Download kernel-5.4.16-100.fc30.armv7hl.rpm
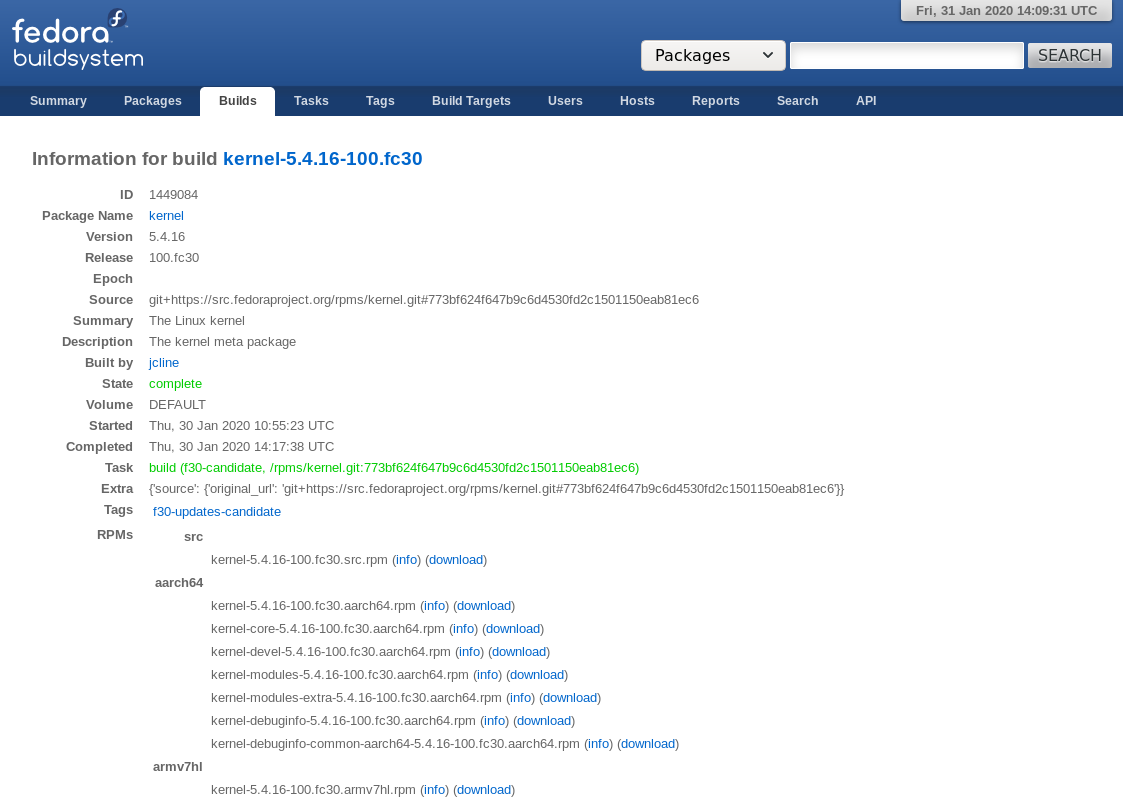The height and width of the screenshot is (800, 1123). pyautogui.click(x=484, y=789)
